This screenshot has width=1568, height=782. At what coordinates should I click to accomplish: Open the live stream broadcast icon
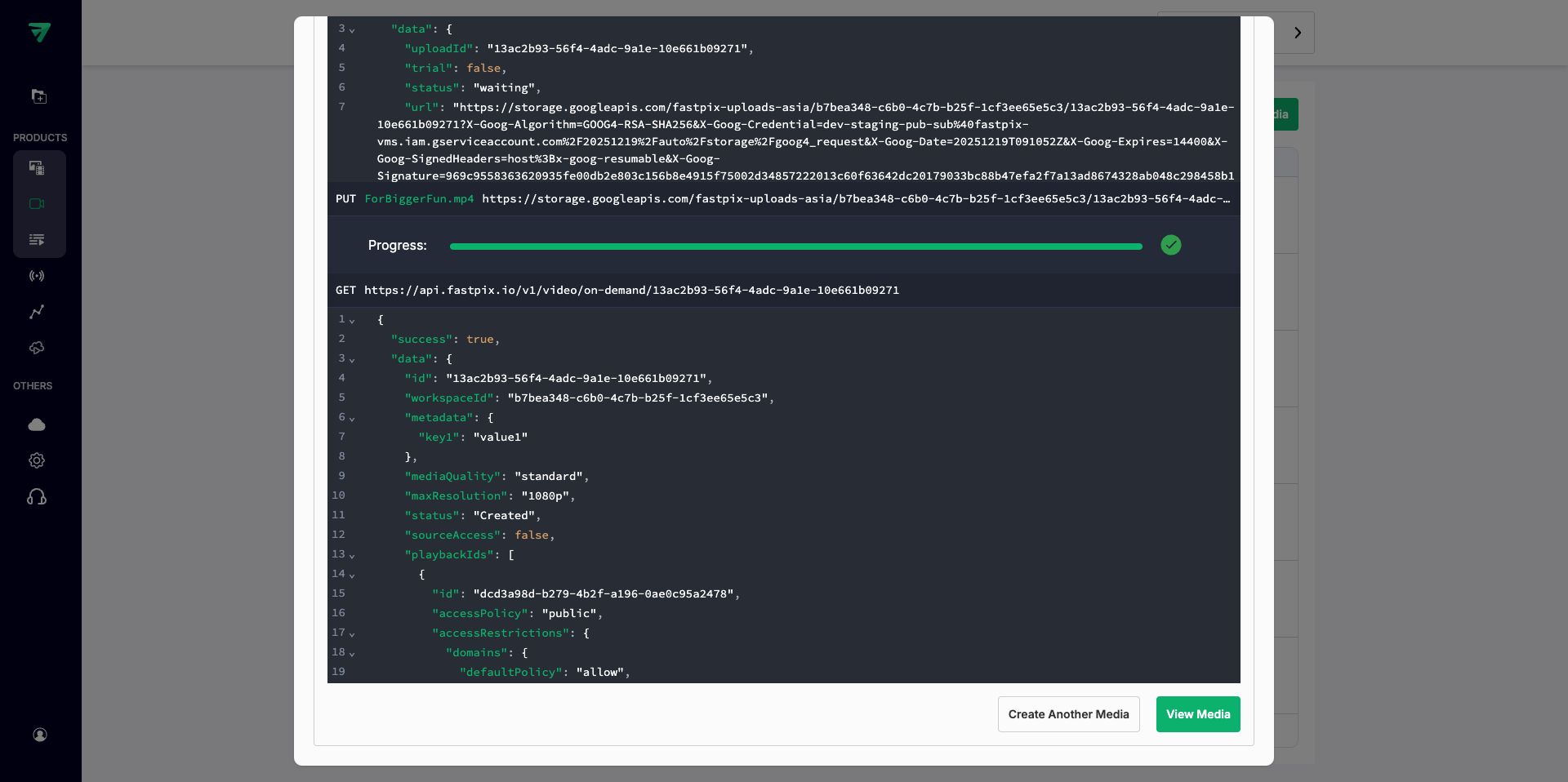tap(37, 276)
